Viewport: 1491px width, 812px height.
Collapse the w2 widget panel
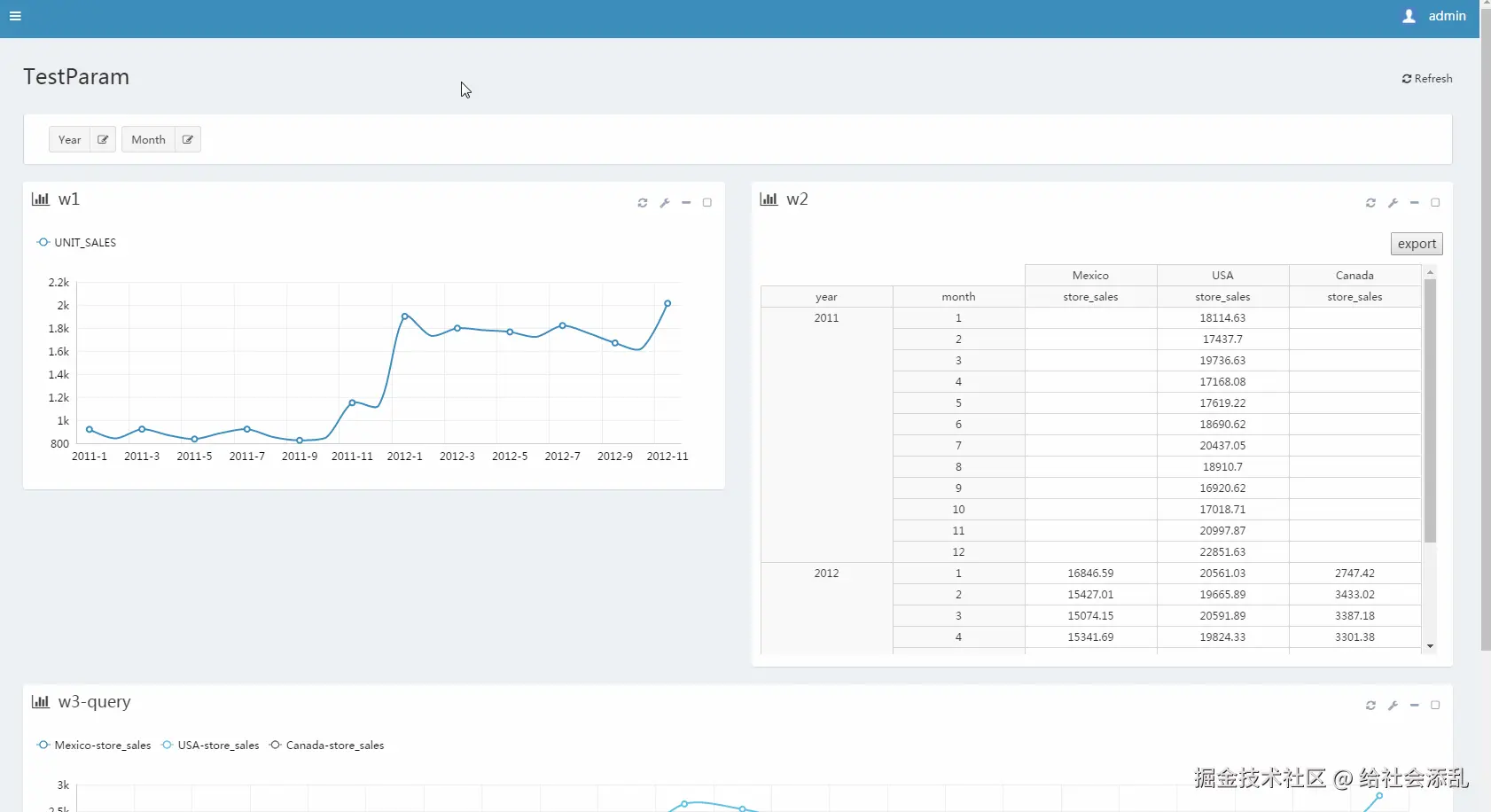[x=1414, y=203]
